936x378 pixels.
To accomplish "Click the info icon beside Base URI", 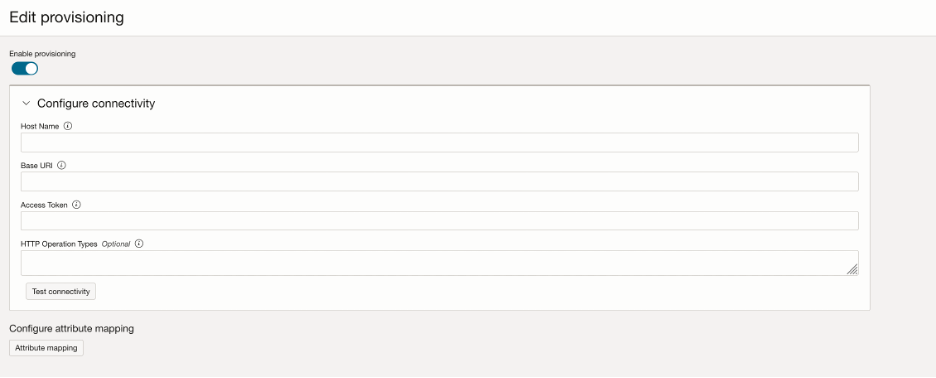I will 61,165.
